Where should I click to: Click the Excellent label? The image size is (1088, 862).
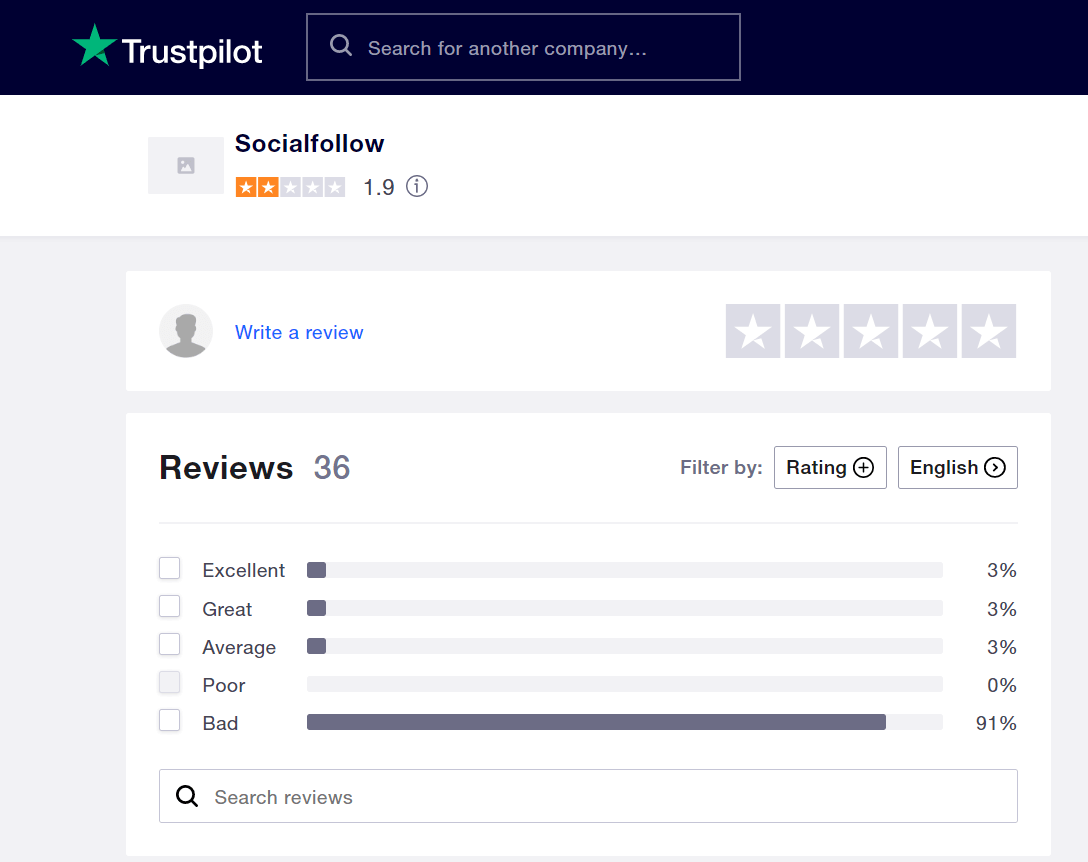click(x=244, y=571)
